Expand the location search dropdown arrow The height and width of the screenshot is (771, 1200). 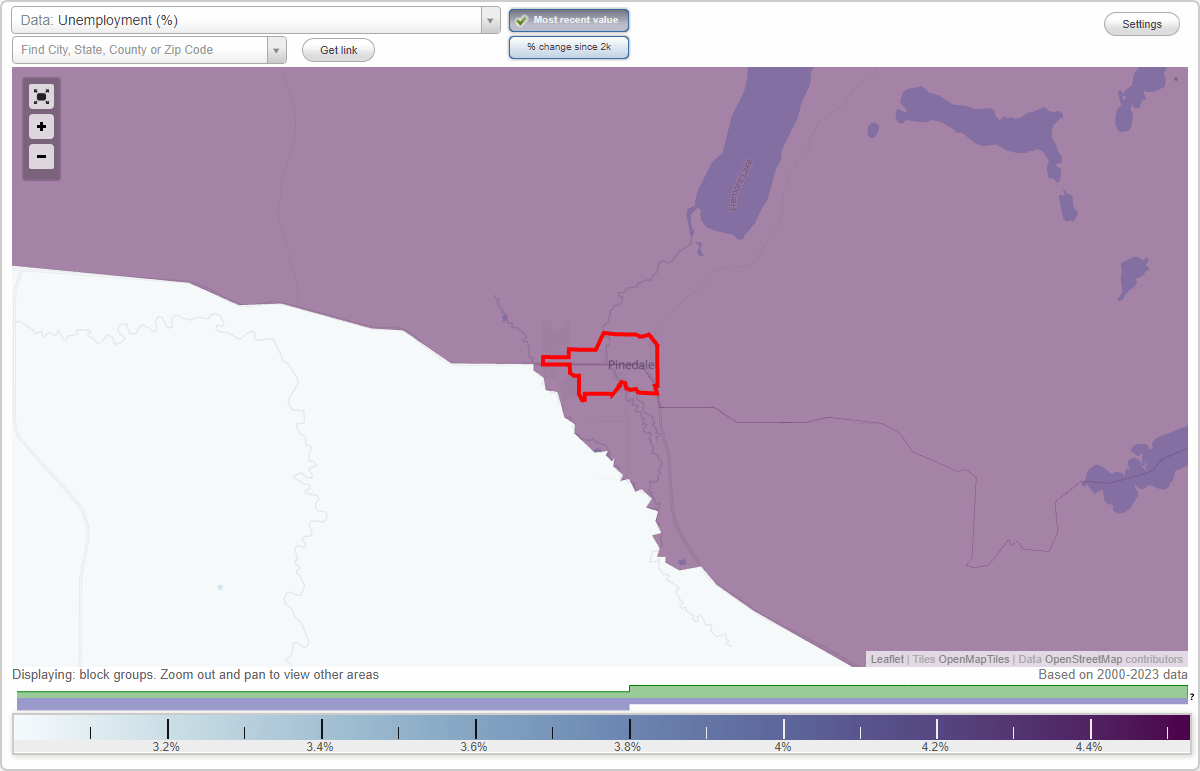(x=277, y=50)
